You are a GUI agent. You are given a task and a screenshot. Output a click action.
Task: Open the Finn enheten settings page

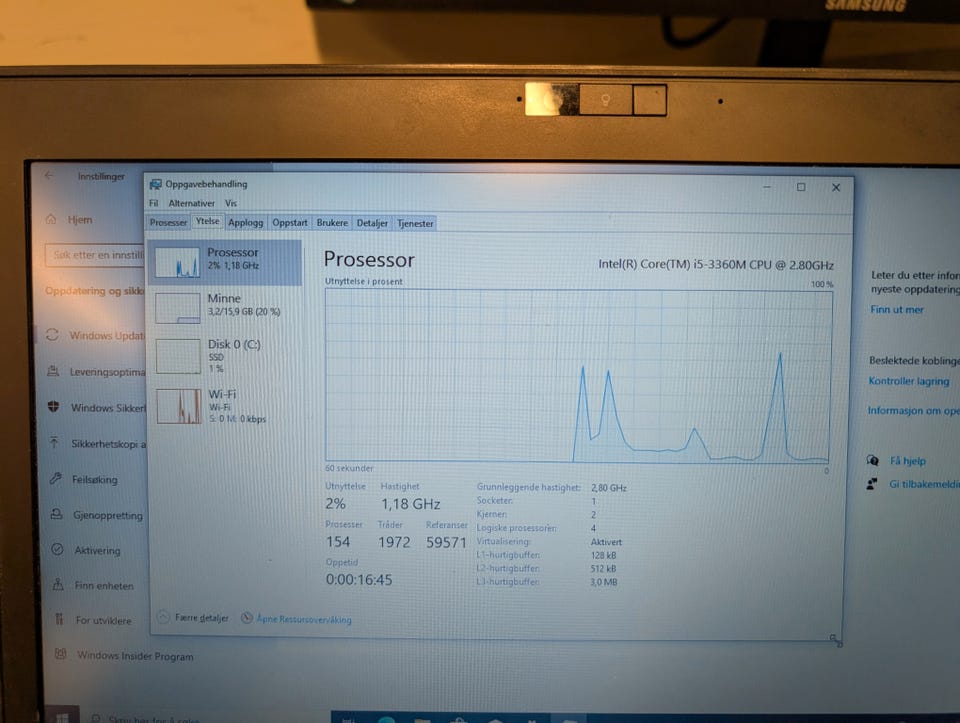tap(104, 586)
